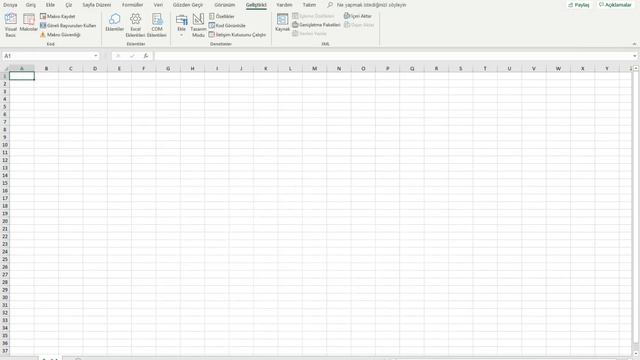This screenshot has width=640, height=360.
Task: Click Kod Görüntüle
Action: pos(227,25)
